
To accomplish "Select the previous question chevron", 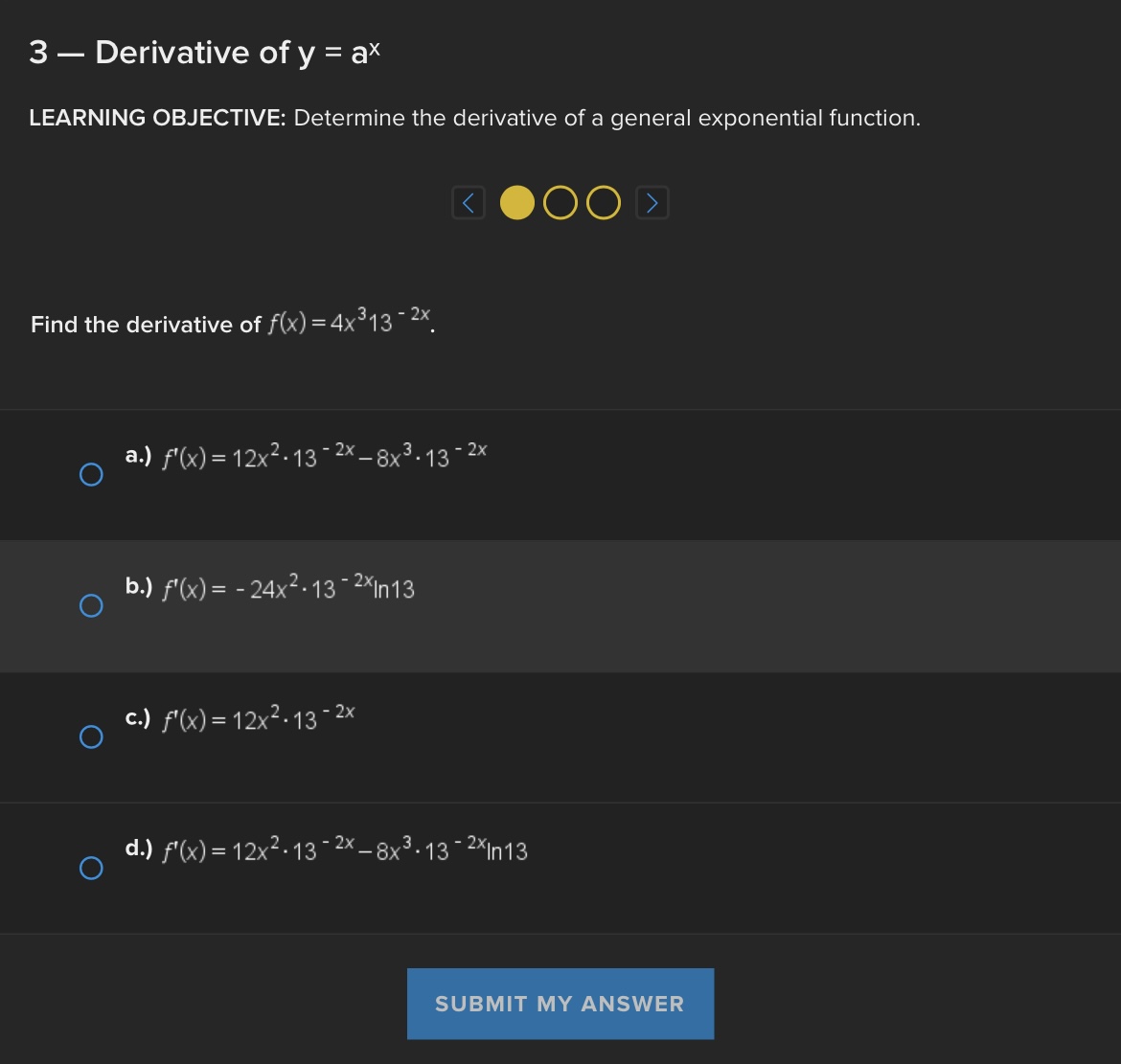I will click(x=469, y=202).
